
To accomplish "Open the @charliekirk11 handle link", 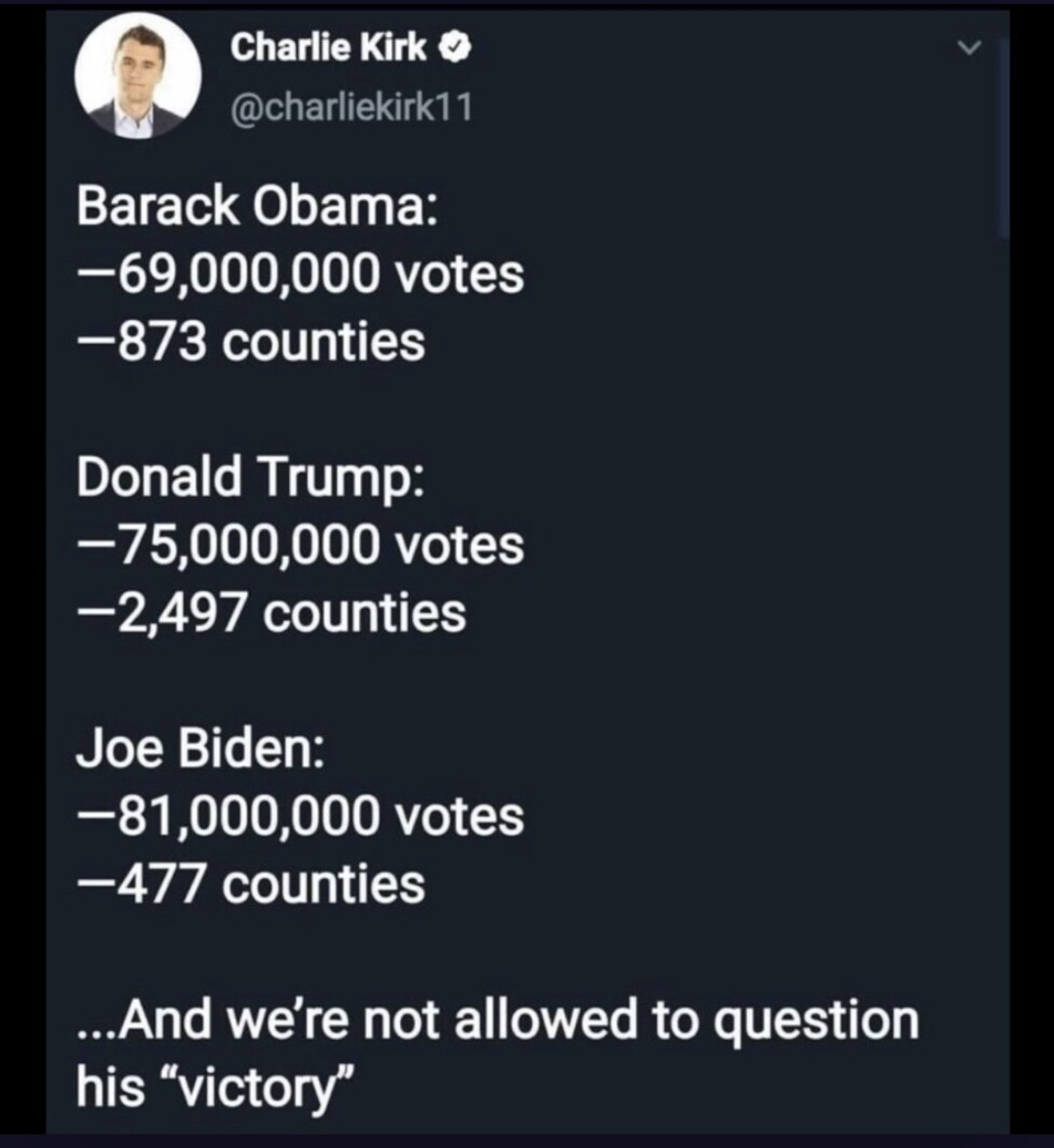I will pyautogui.click(x=351, y=105).
